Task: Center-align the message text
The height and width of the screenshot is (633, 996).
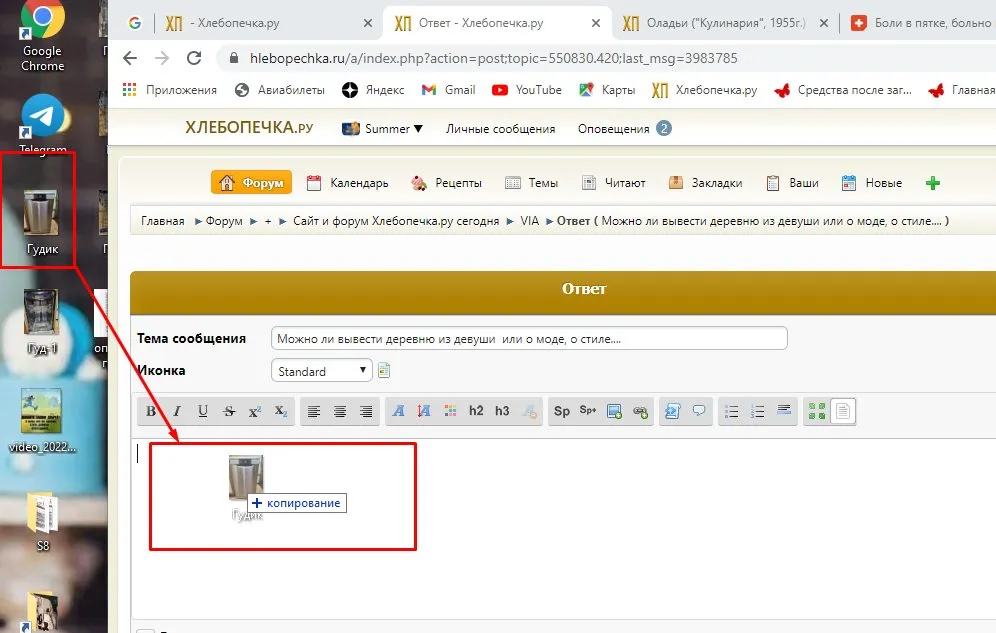Action: click(x=340, y=411)
